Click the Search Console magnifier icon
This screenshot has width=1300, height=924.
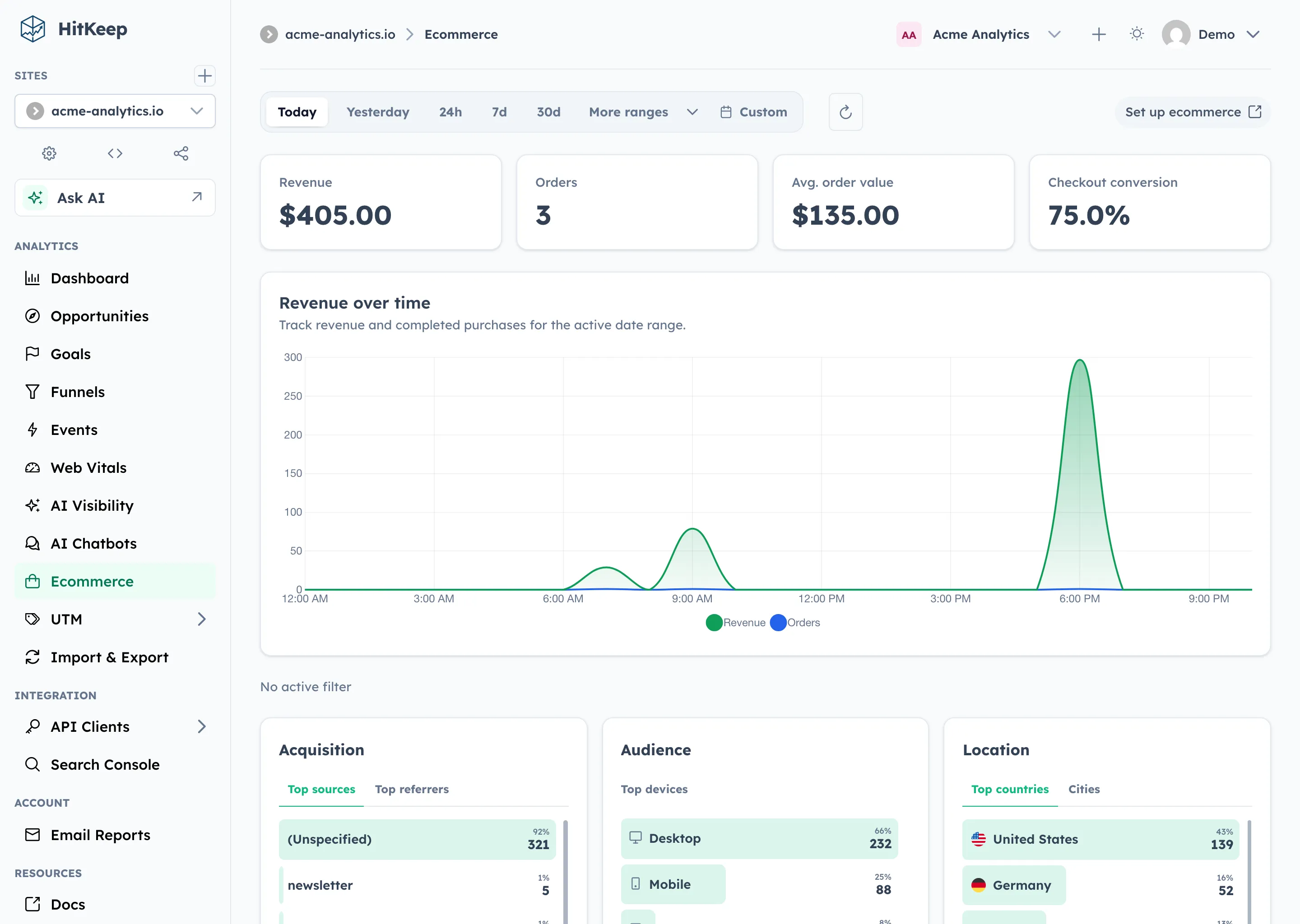32,764
